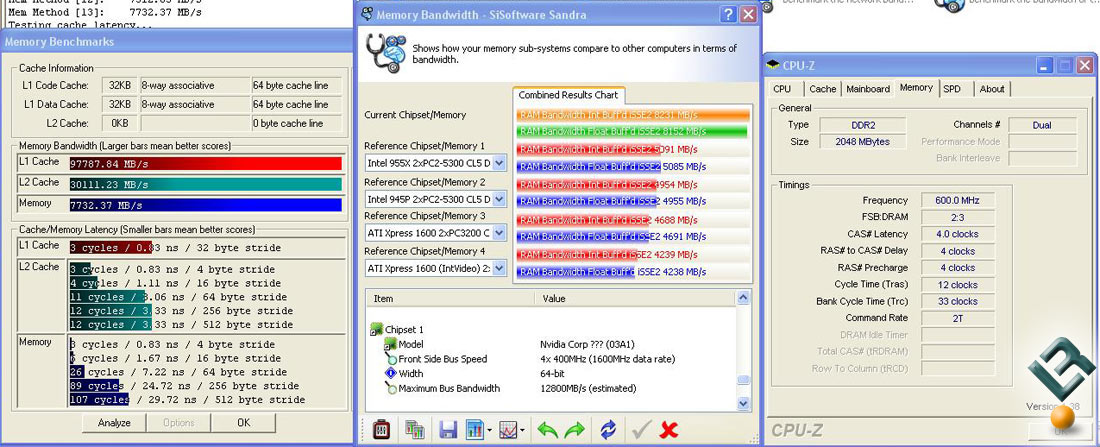The image size is (1100, 447).
Task: Click the Analyze button in Memory Benchmarks
Action: pos(114,422)
